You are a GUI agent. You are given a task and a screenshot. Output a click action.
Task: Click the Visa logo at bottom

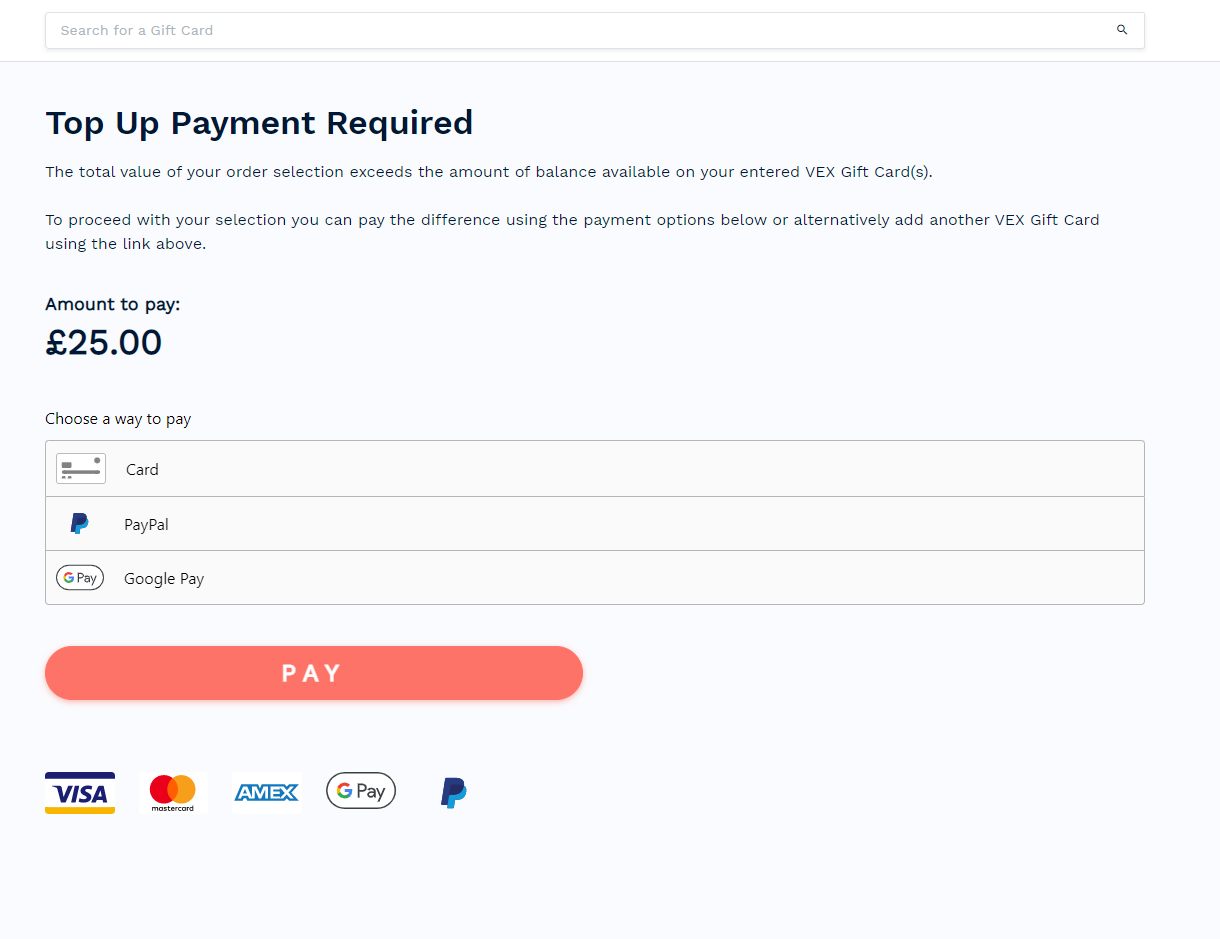[x=80, y=793]
